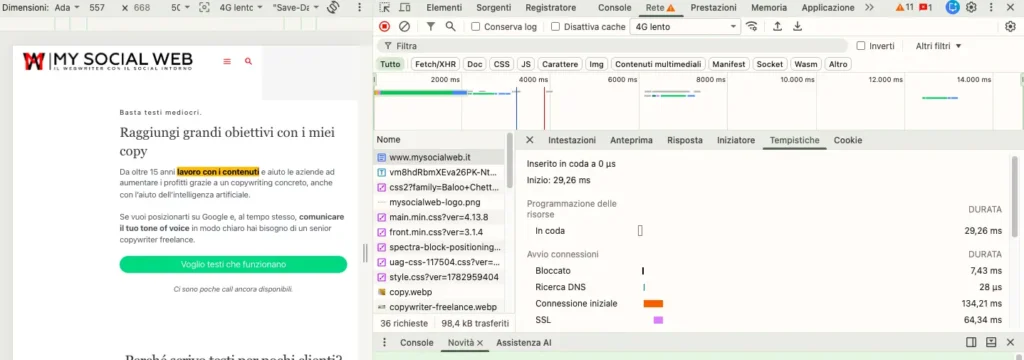Viewport: 1024px width, 360px height.
Task: Click the 11 warnings counter
Action: click(x=904, y=8)
